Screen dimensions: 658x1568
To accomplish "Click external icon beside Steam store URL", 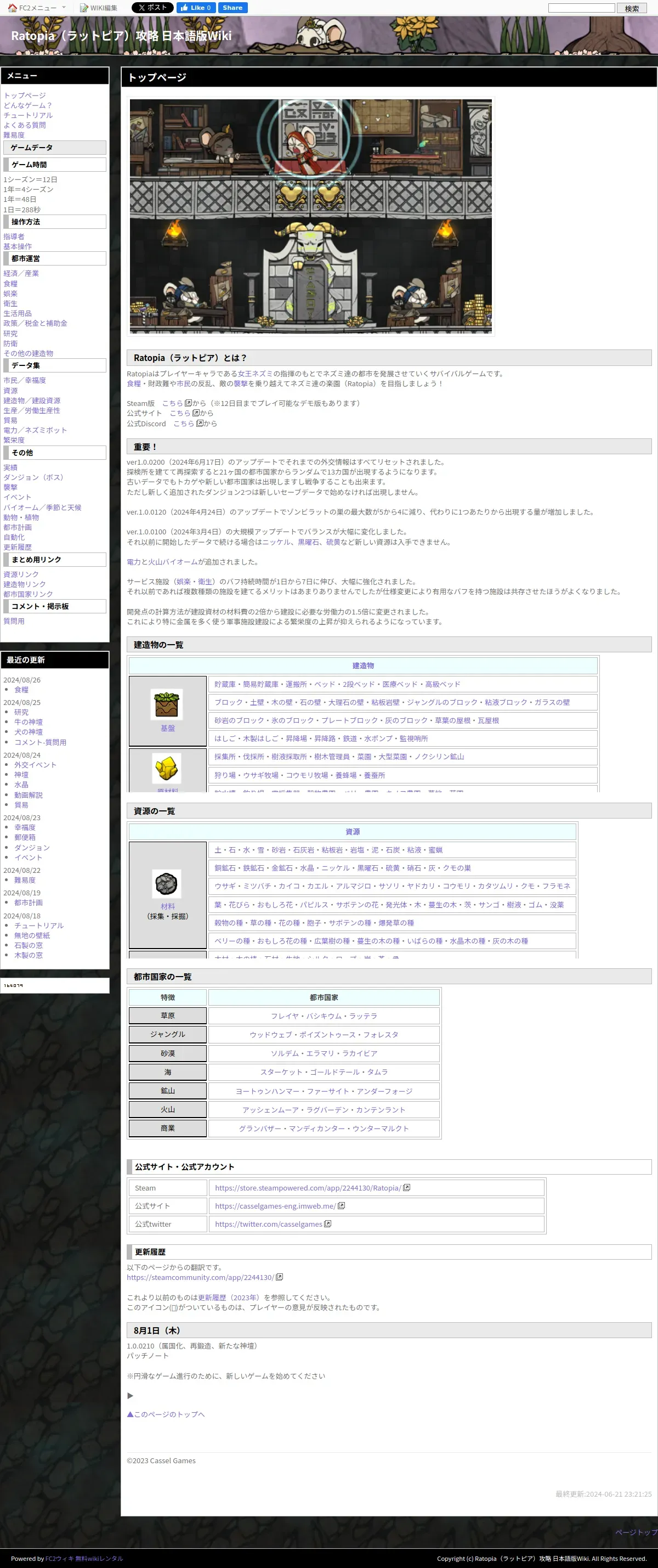I will pos(407,1188).
